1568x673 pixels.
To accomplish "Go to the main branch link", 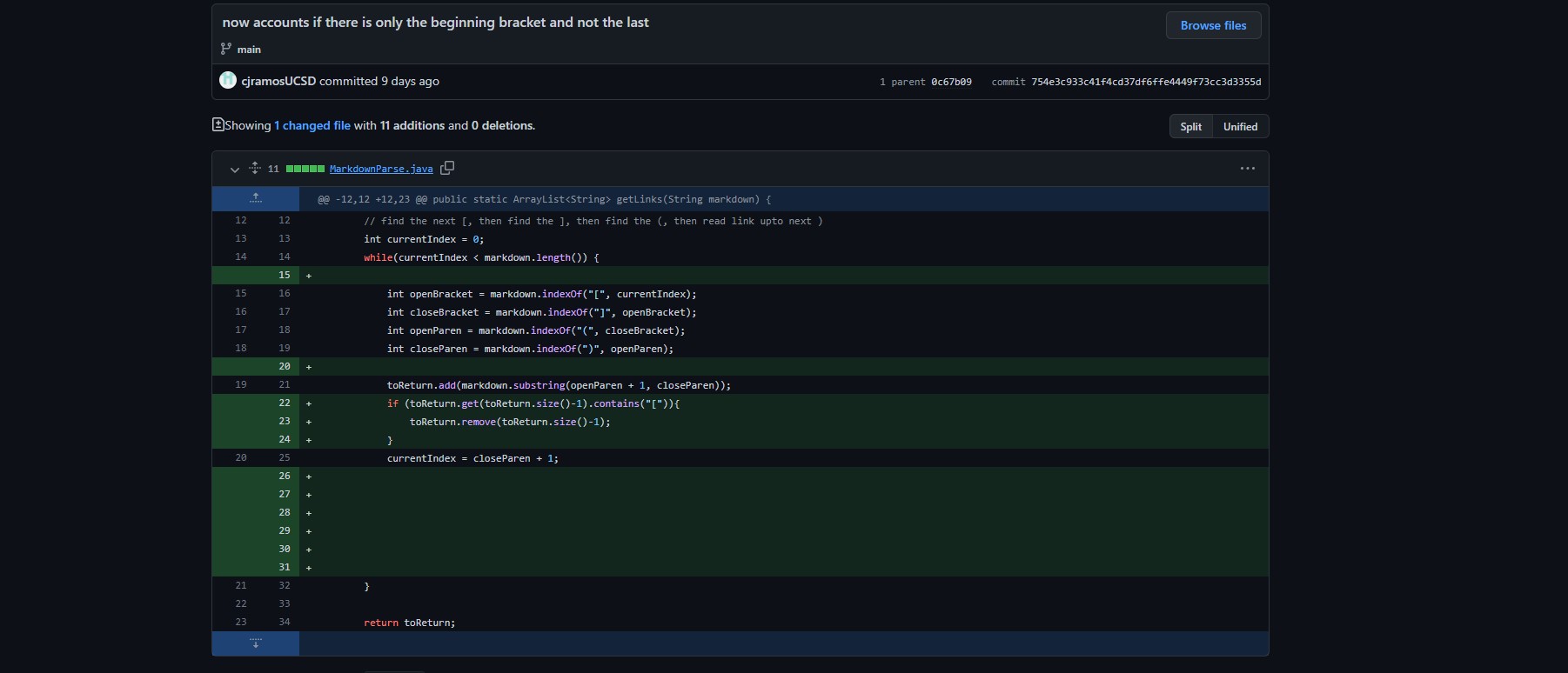I will (249, 50).
